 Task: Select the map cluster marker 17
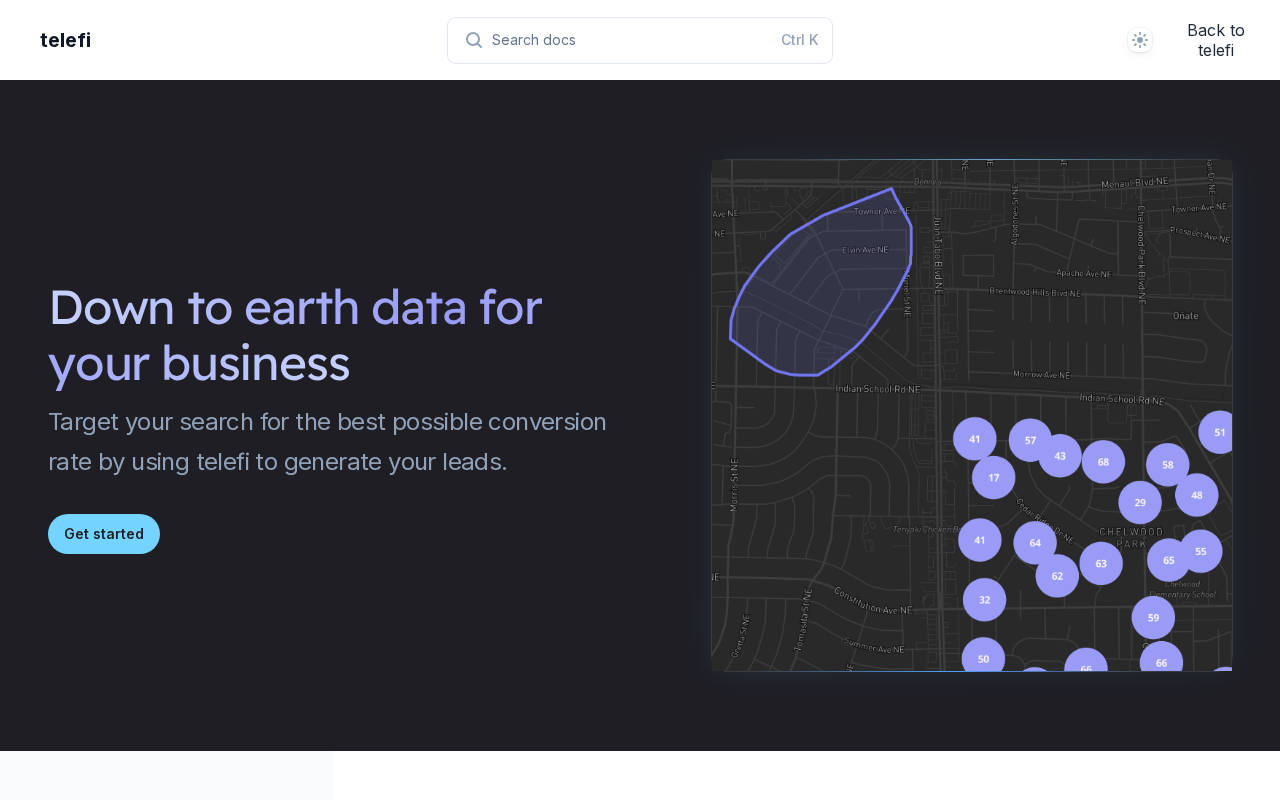pos(993,478)
